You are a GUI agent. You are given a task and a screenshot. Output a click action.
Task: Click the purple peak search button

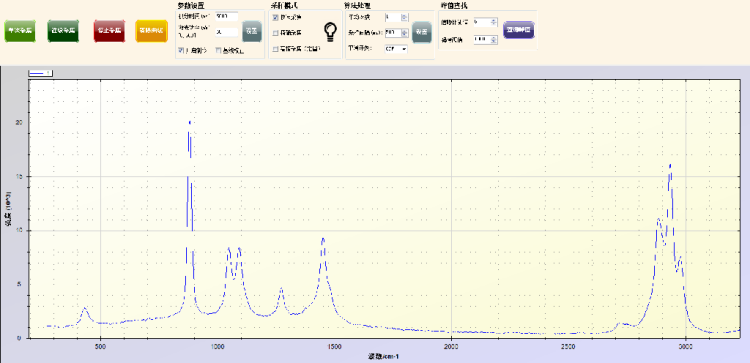coord(518,30)
